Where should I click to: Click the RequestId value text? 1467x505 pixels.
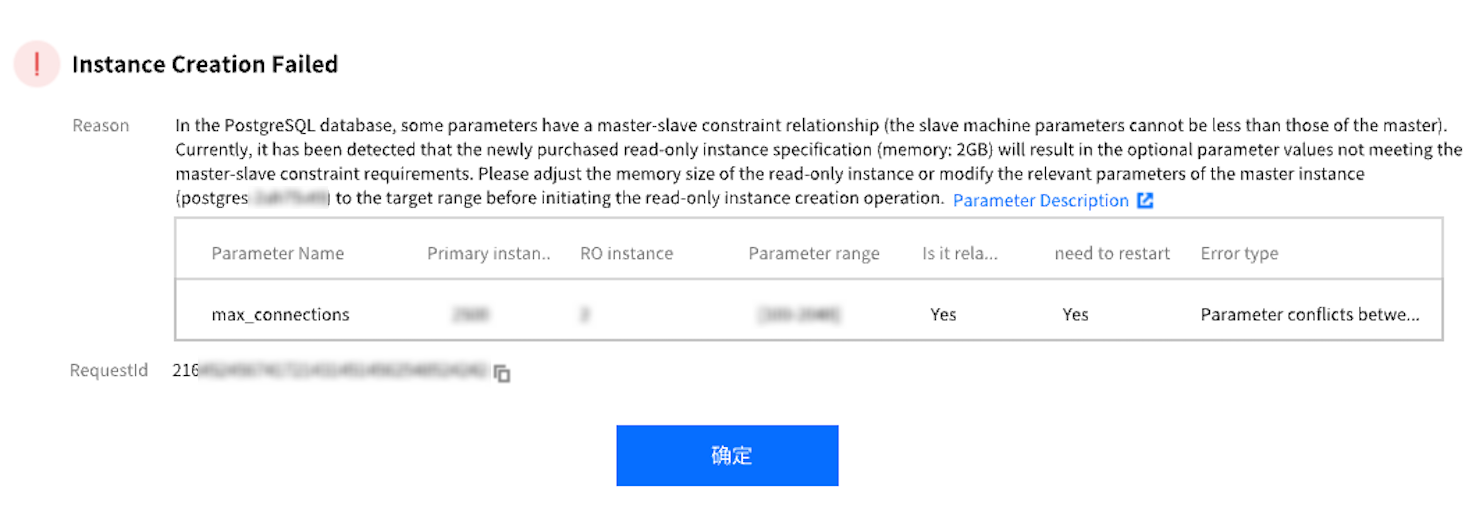(330, 371)
